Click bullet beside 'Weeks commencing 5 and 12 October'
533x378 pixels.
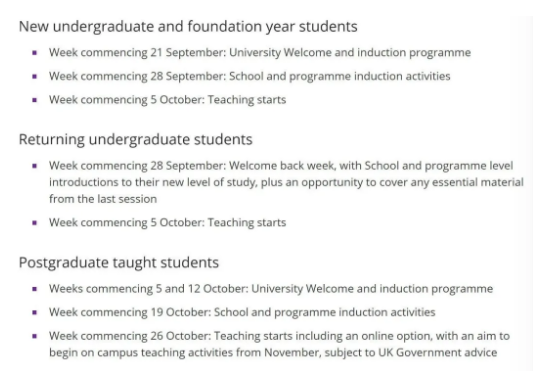pyautogui.click(x=34, y=289)
